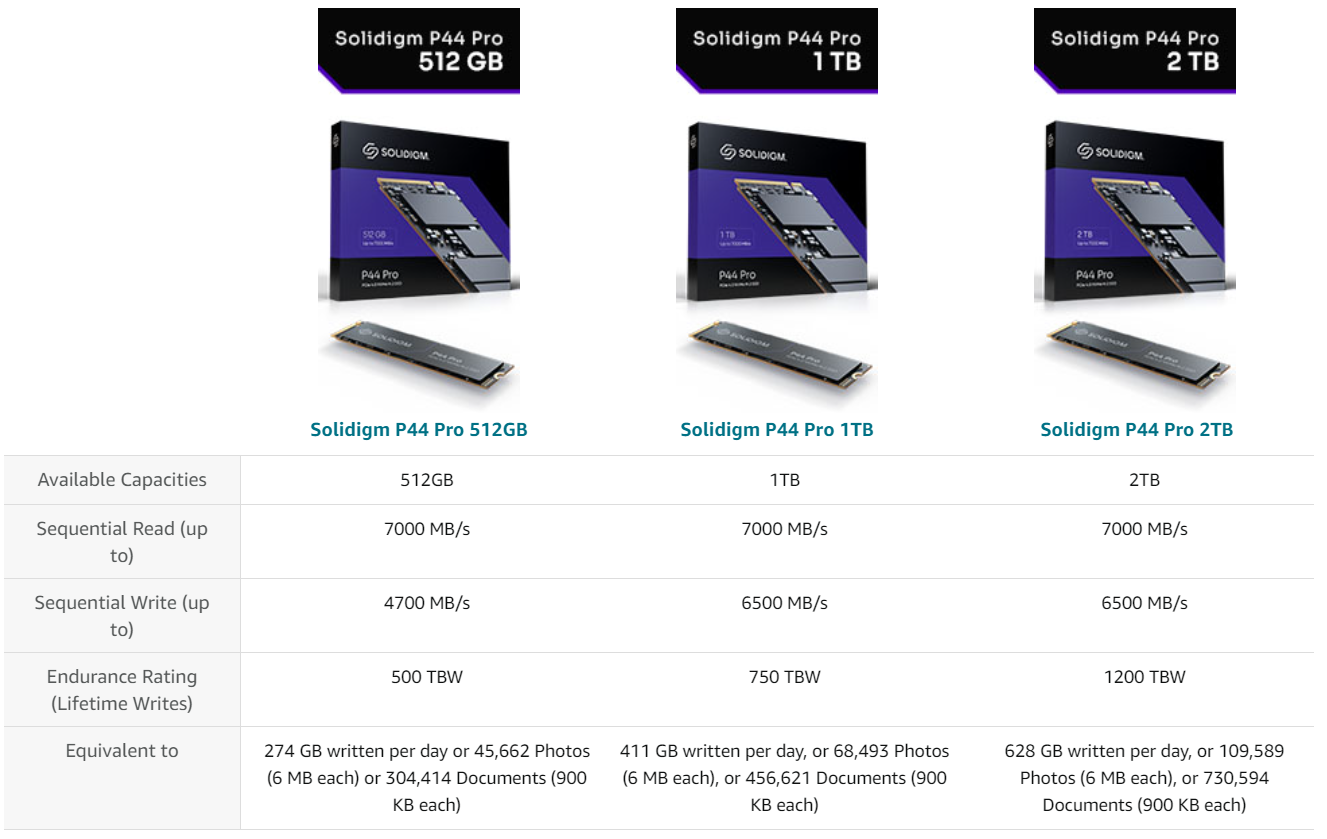The width and height of the screenshot is (1327, 839).
Task: Select the 1200 TBW endurance cell
Action: click(1144, 677)
